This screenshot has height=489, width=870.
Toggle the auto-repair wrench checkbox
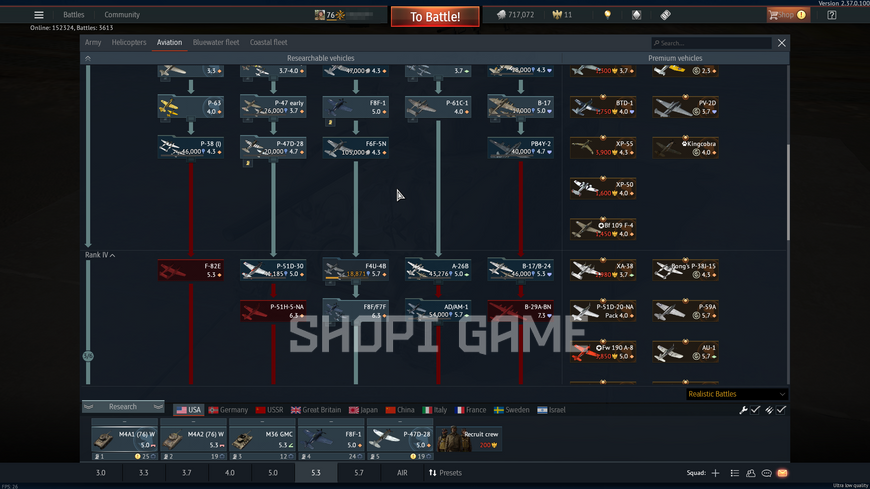coord(755,410)
